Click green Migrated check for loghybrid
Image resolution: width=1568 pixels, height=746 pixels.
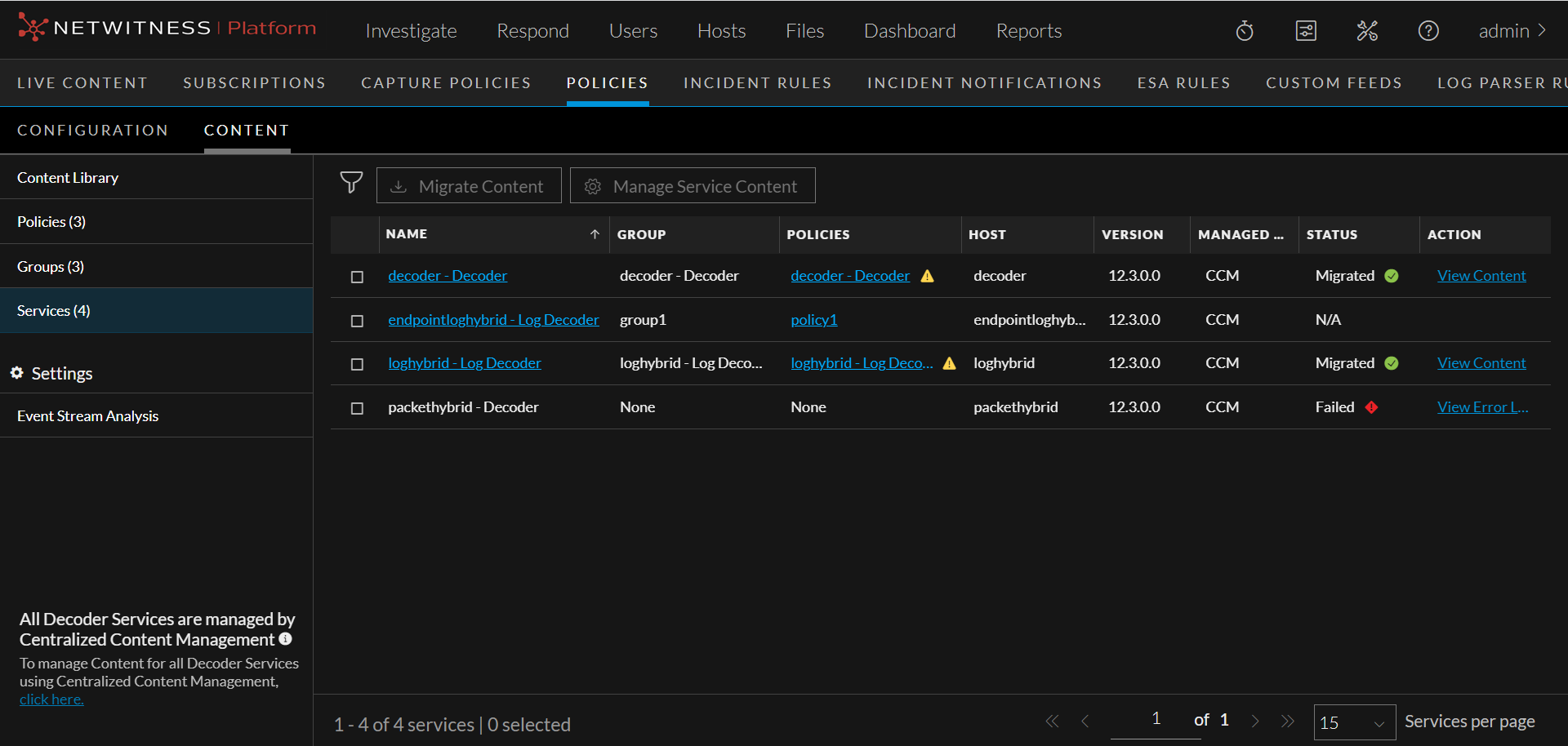click(x=1392, y=363)
